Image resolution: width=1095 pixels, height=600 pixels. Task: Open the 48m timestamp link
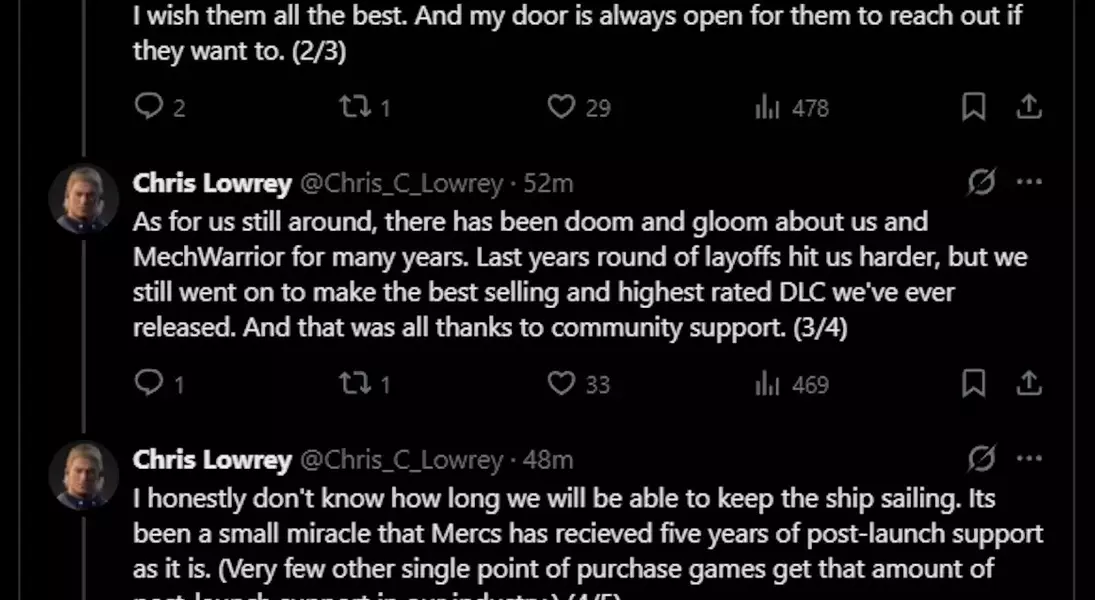pyautogui.click(x=548, y=460)
